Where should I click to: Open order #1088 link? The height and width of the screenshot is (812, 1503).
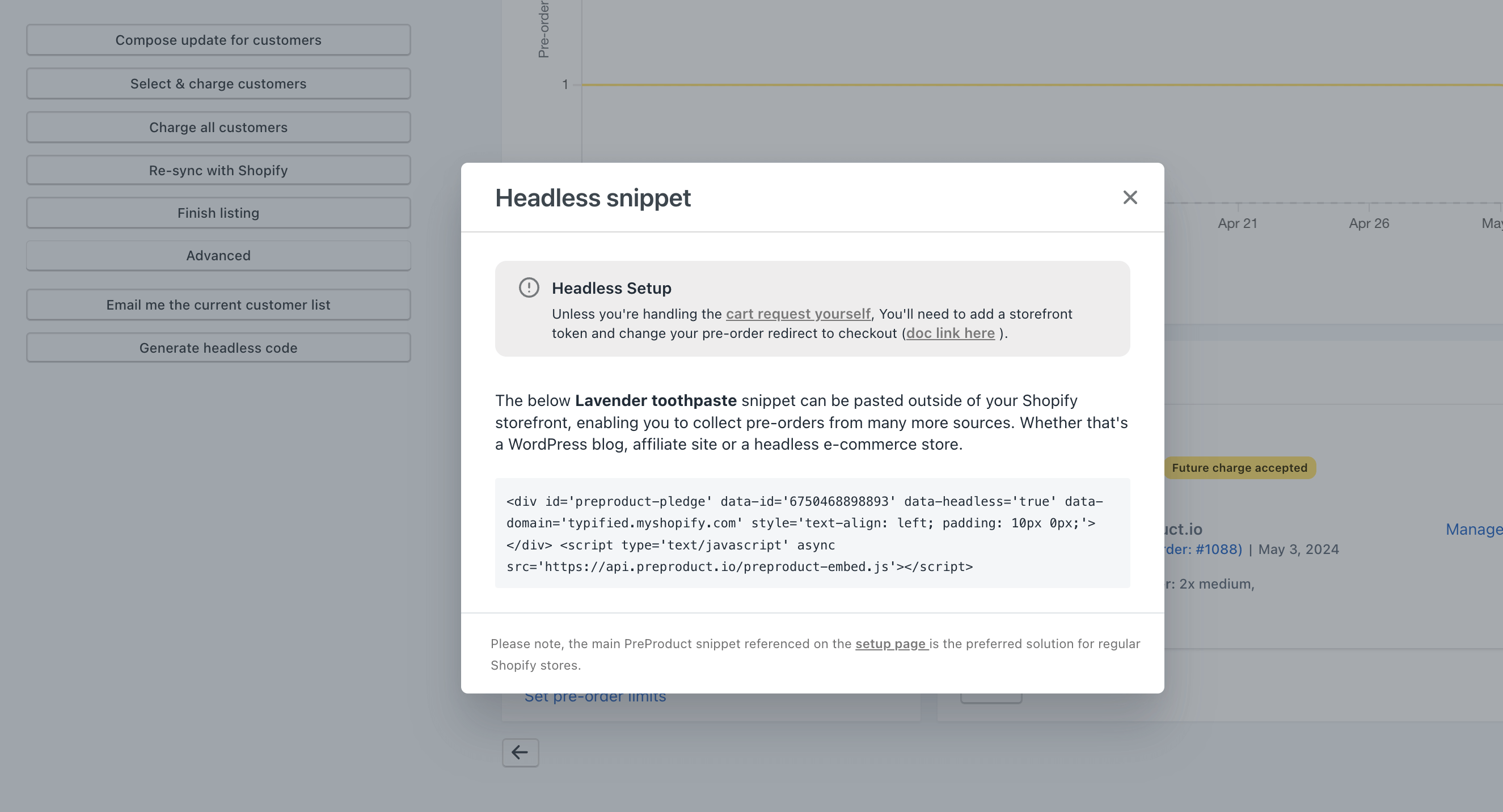[1203, 549]
